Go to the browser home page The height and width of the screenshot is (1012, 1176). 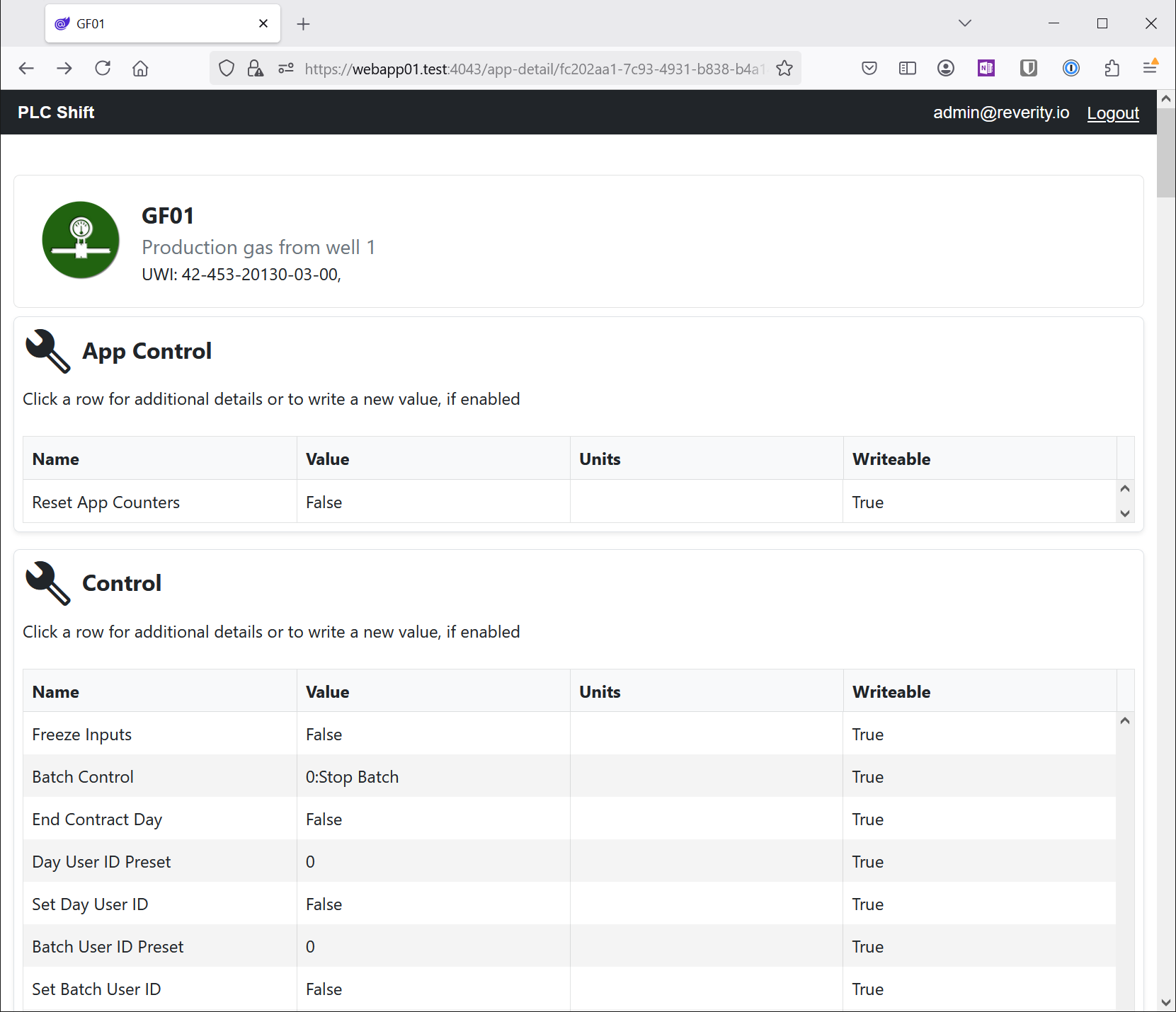[140, 69]
